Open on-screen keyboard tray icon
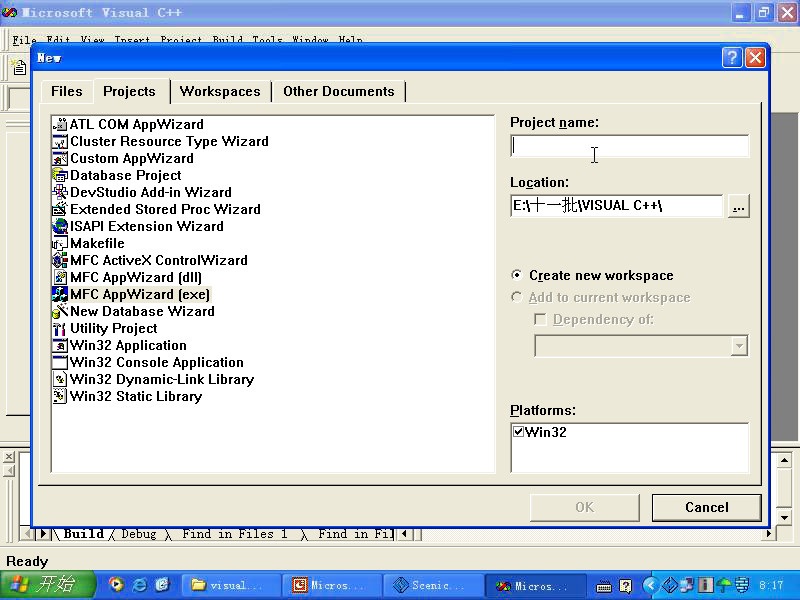The height and width of the screenshot is (600, 800). 604,585
